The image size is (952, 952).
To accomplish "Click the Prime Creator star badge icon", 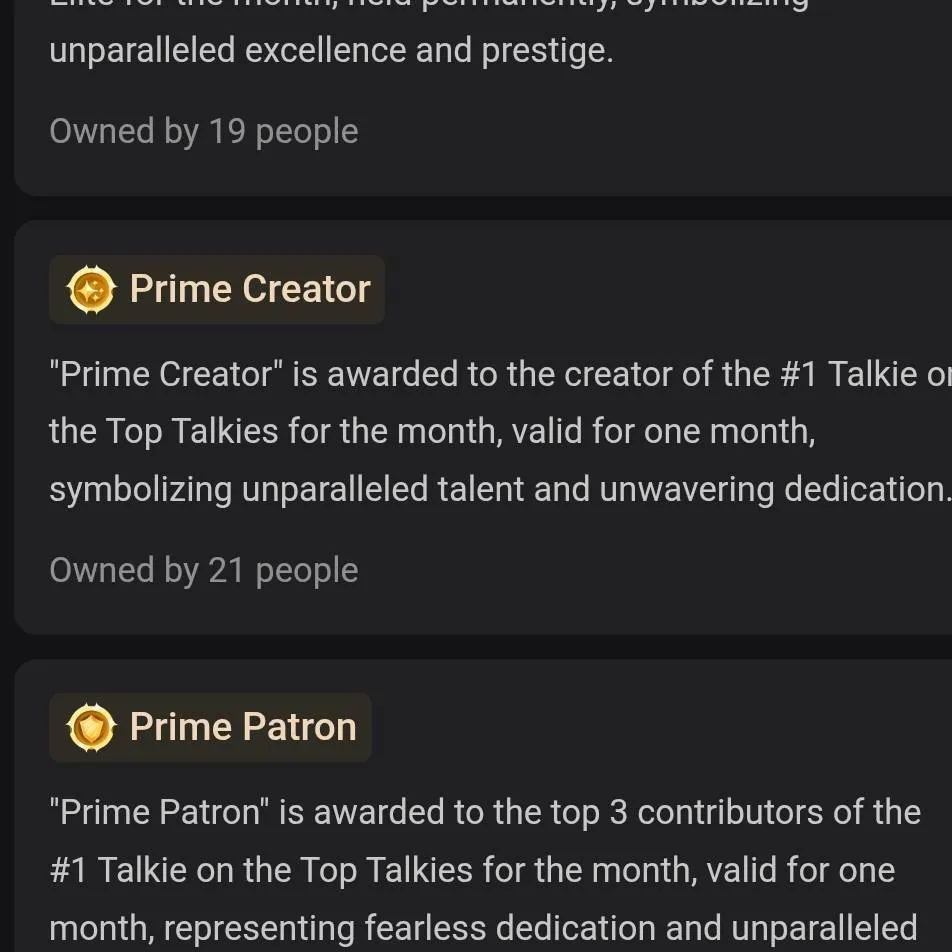I will (91, 290).
